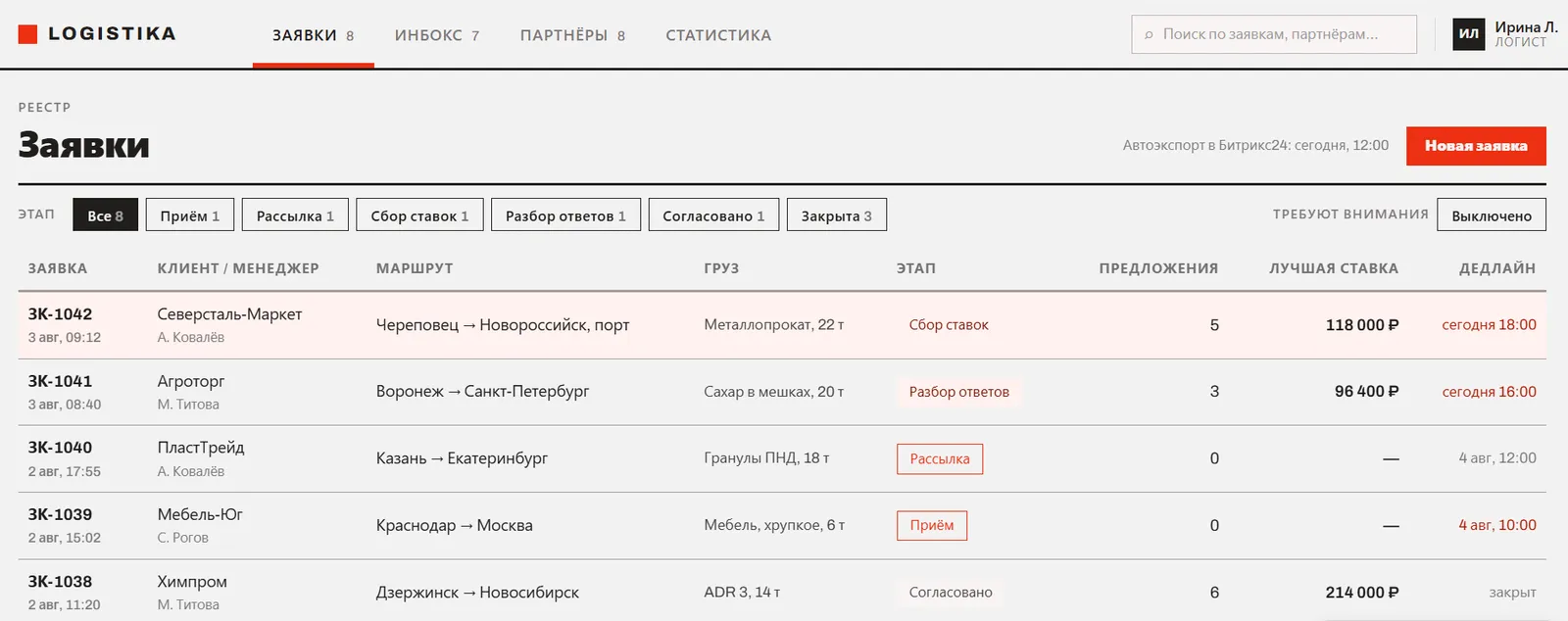This screenshot has width=1568, height=621.
Task: Sort by the Клиент / Менеджер column header
Action: click(238, 268)
